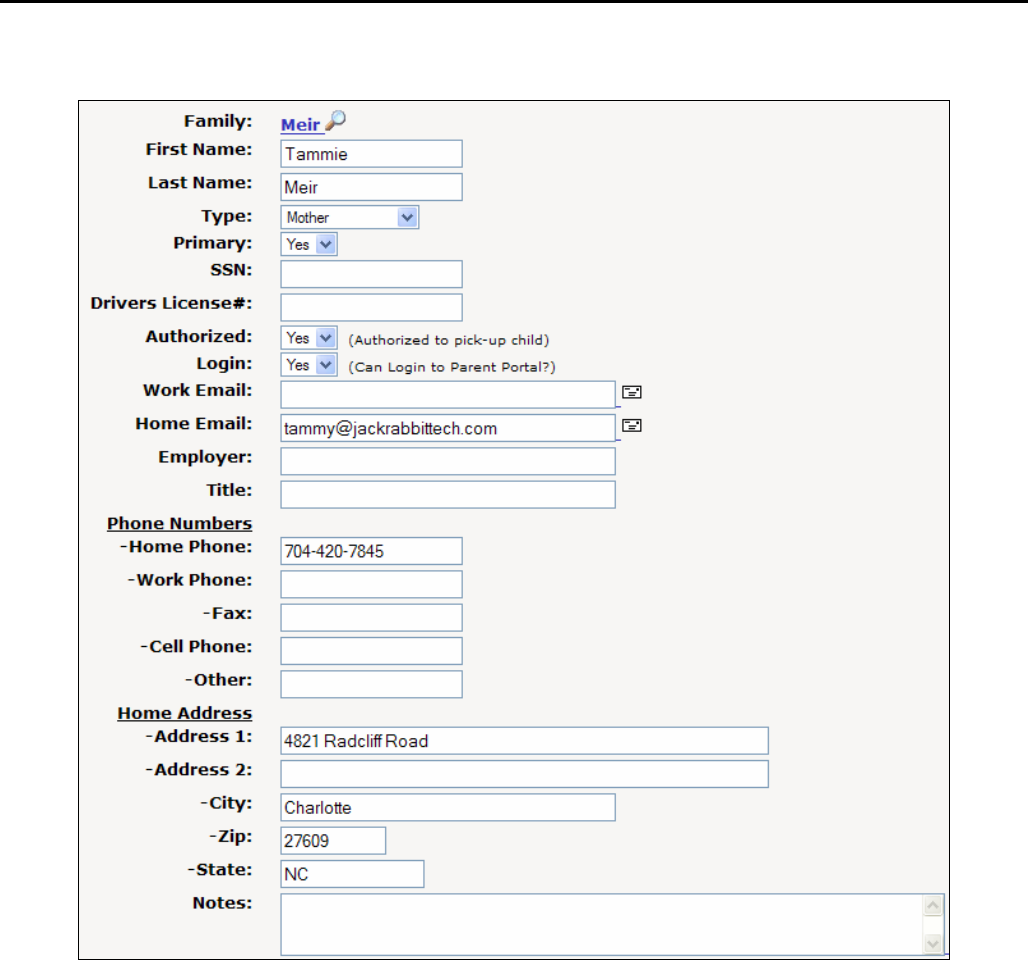The height and width of the screenshot is (960, 1028).
Task: Click the Phone Numbers section heading
Action: tap(180, 523)
